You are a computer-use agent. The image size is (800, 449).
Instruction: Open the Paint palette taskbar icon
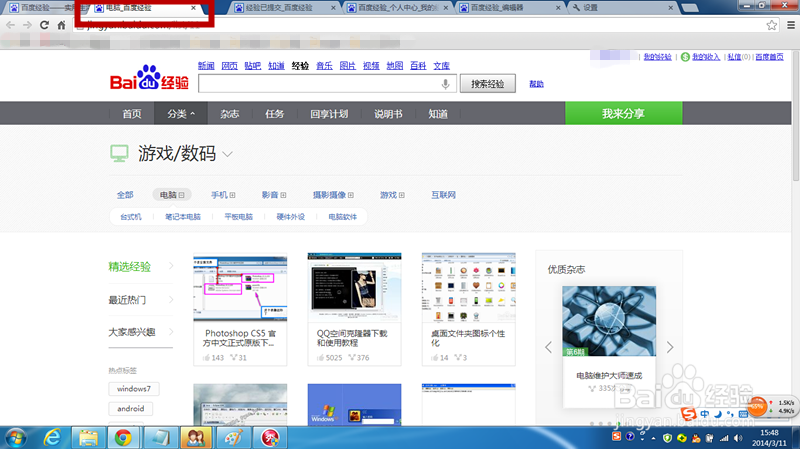click(234, 438)
